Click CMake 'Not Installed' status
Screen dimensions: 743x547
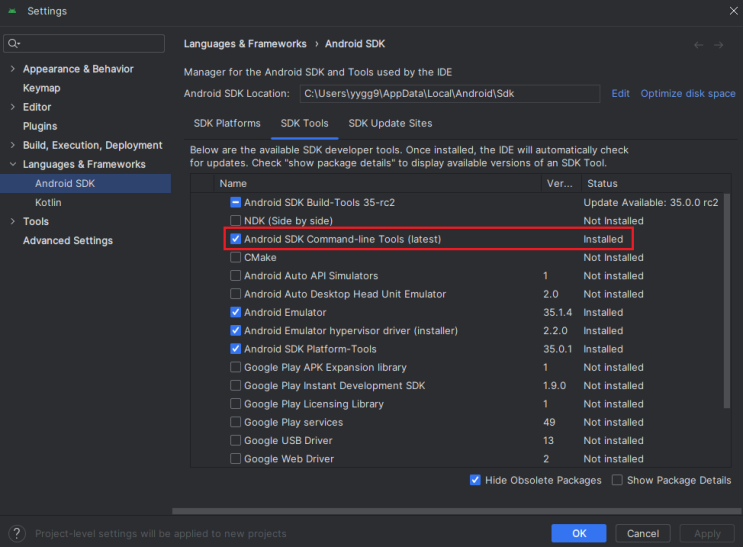click(x=613, y=257)
